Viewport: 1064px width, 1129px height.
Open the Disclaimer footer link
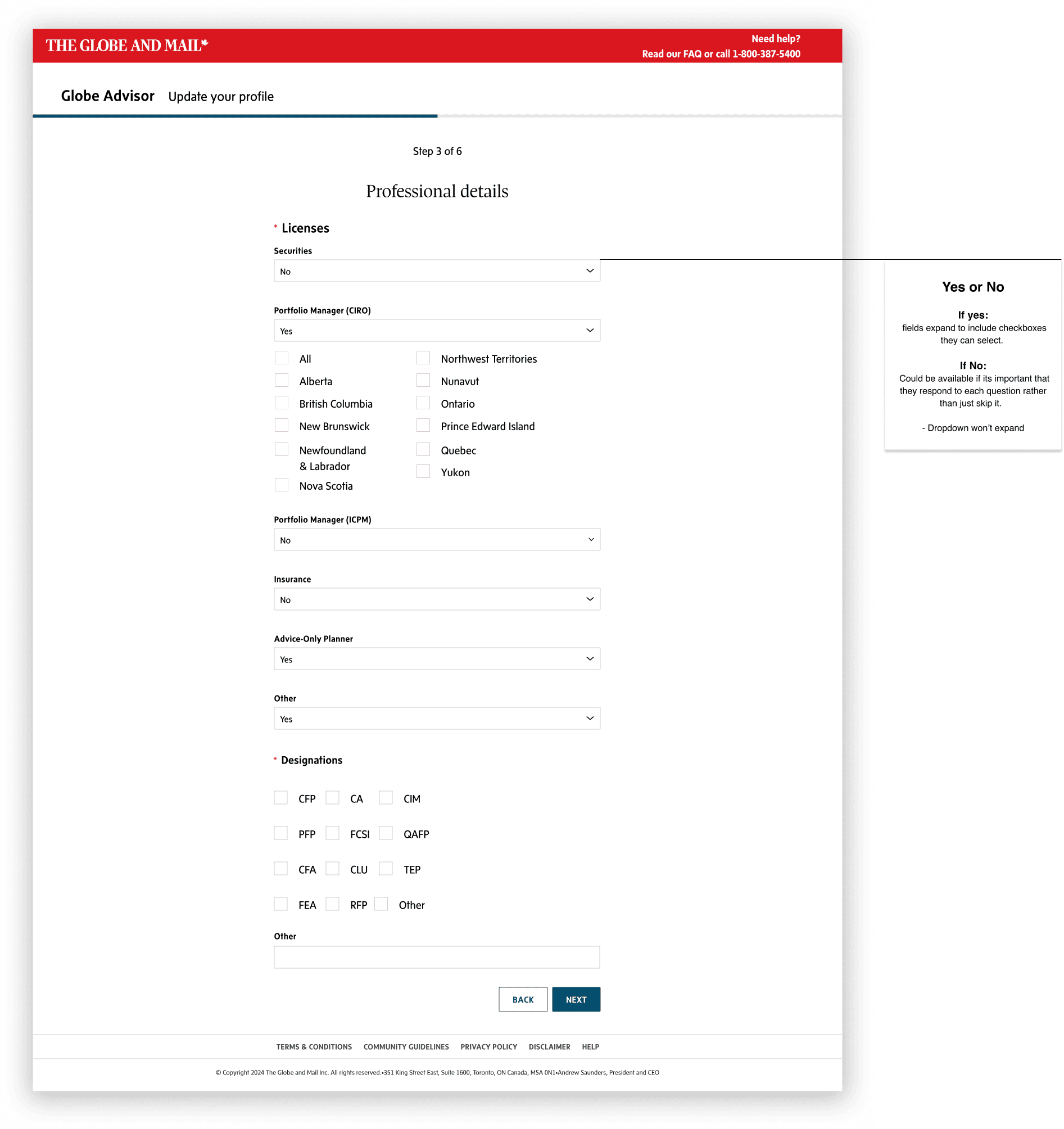pyautogui.click(x=549, y=1047)
